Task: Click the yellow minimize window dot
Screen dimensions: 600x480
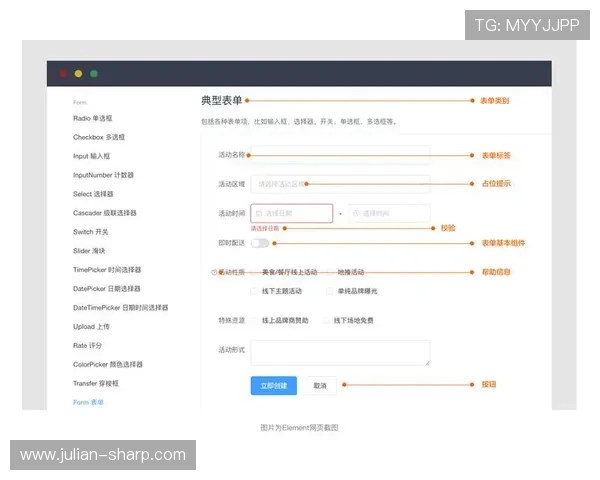Action: tap(78, 73)
